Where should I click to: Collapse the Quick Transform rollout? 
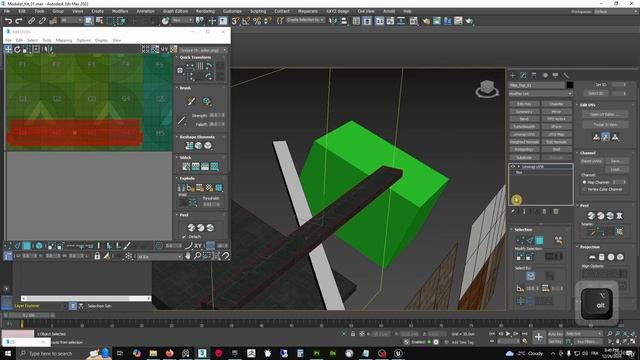pos(178,58)
